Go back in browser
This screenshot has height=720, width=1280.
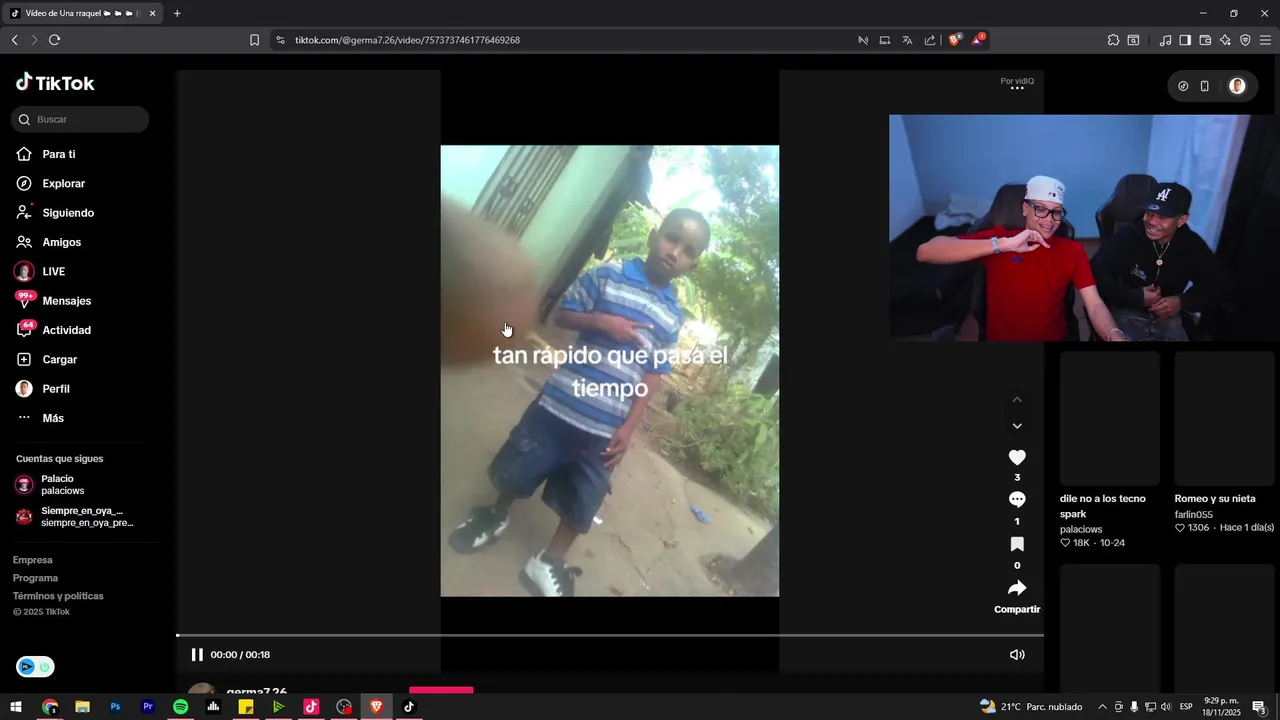point(14,40)
